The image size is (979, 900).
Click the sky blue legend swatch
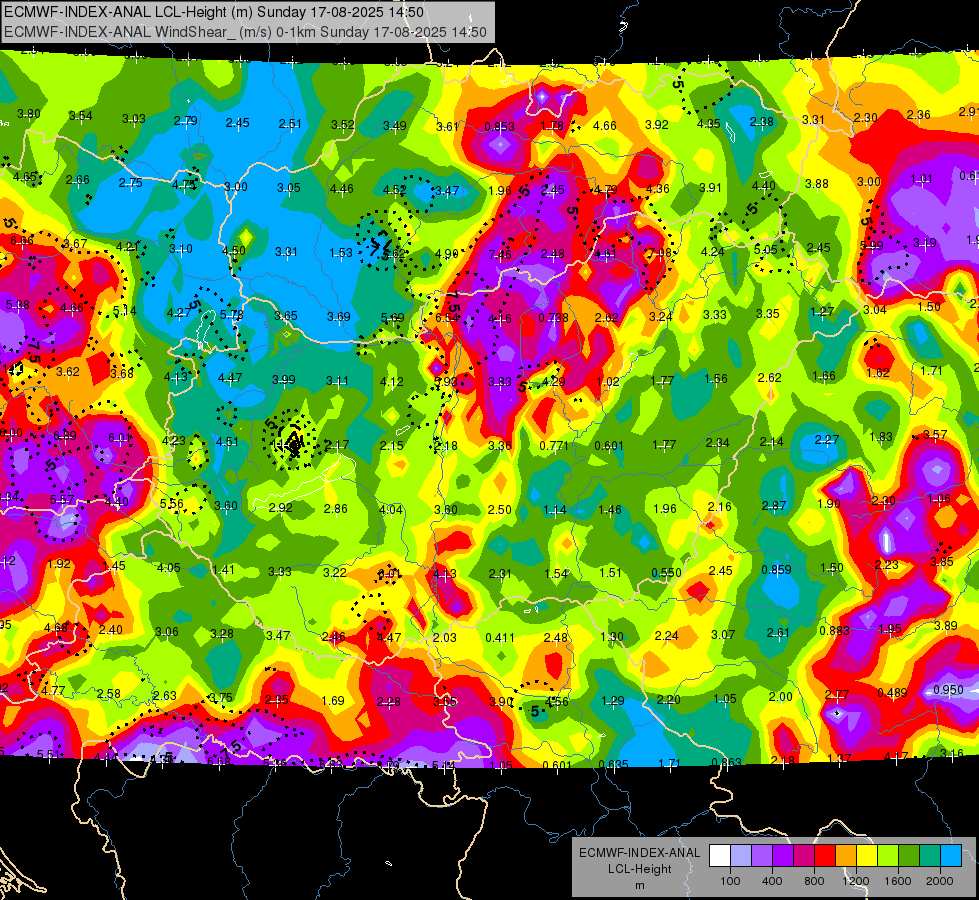(951, 856)
